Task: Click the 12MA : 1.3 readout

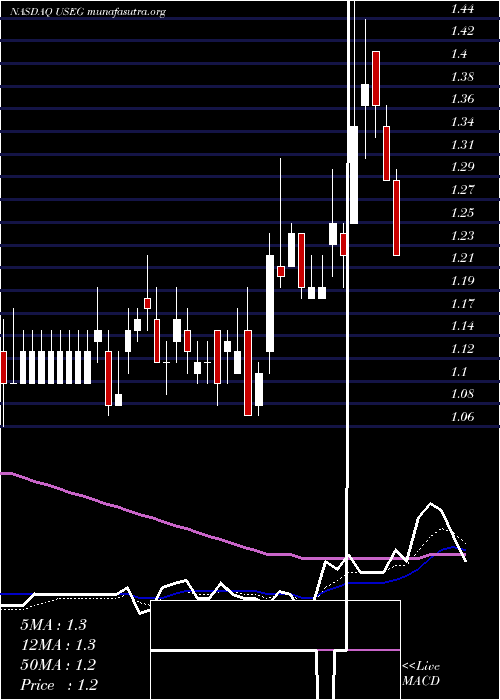Action: point(58,645)
